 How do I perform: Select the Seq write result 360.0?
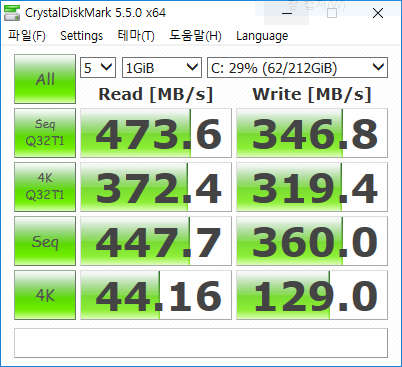tap(312, 241)
